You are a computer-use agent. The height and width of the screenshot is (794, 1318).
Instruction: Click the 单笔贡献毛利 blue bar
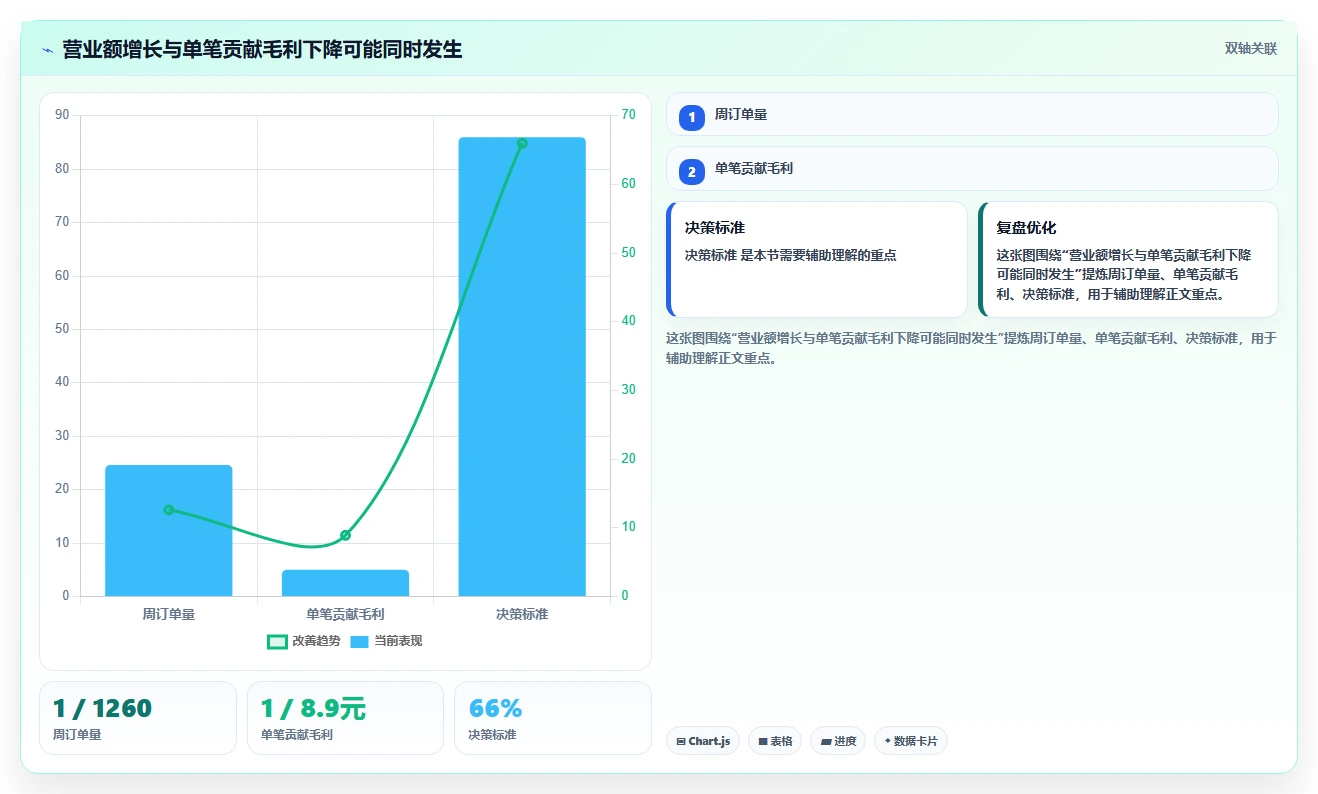click(x=345, y=583)
